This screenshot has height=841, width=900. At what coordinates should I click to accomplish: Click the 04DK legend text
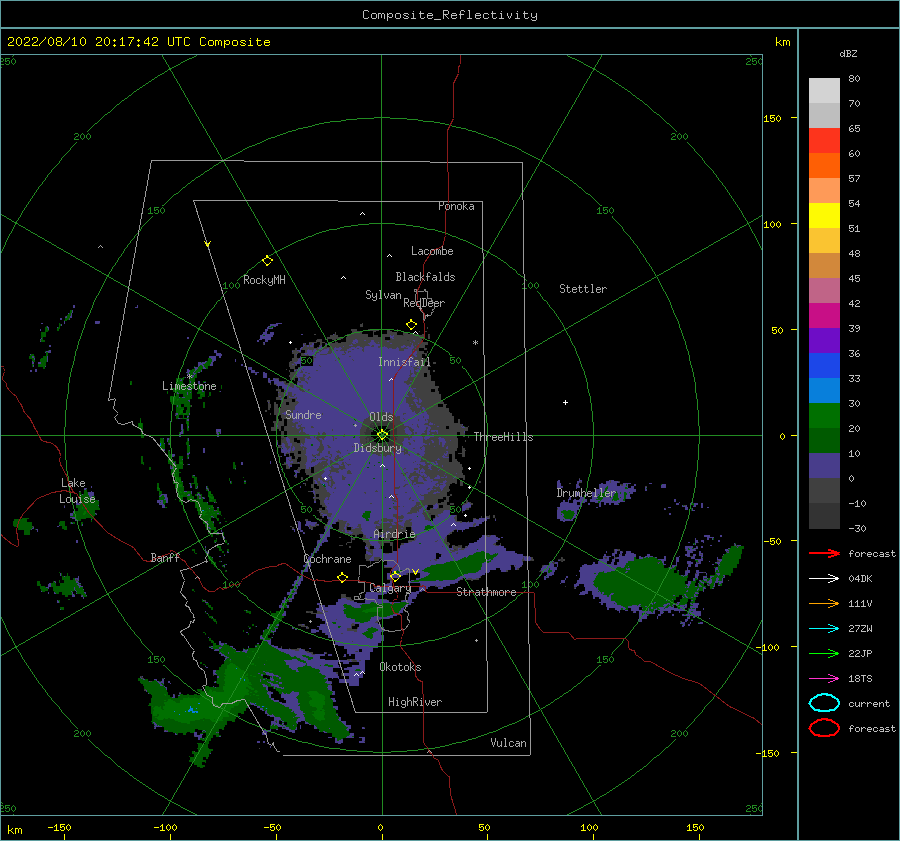(x=860, y=578)
